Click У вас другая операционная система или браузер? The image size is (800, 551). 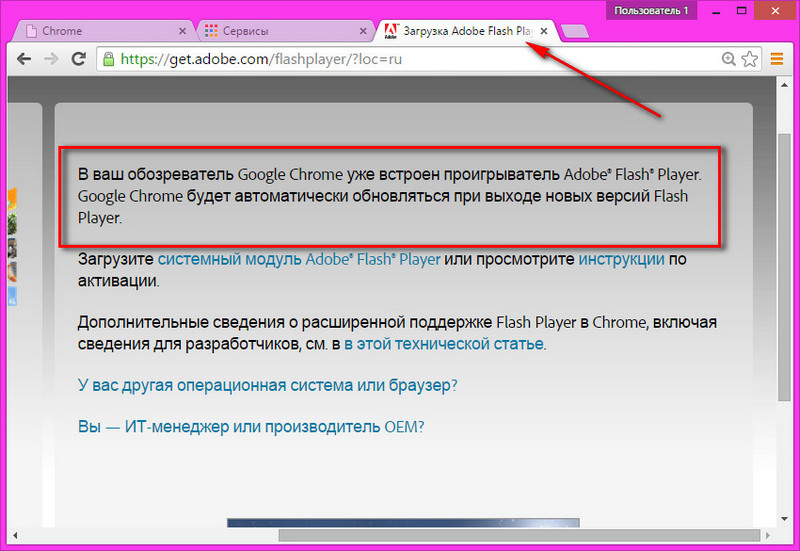pos(268,385)
